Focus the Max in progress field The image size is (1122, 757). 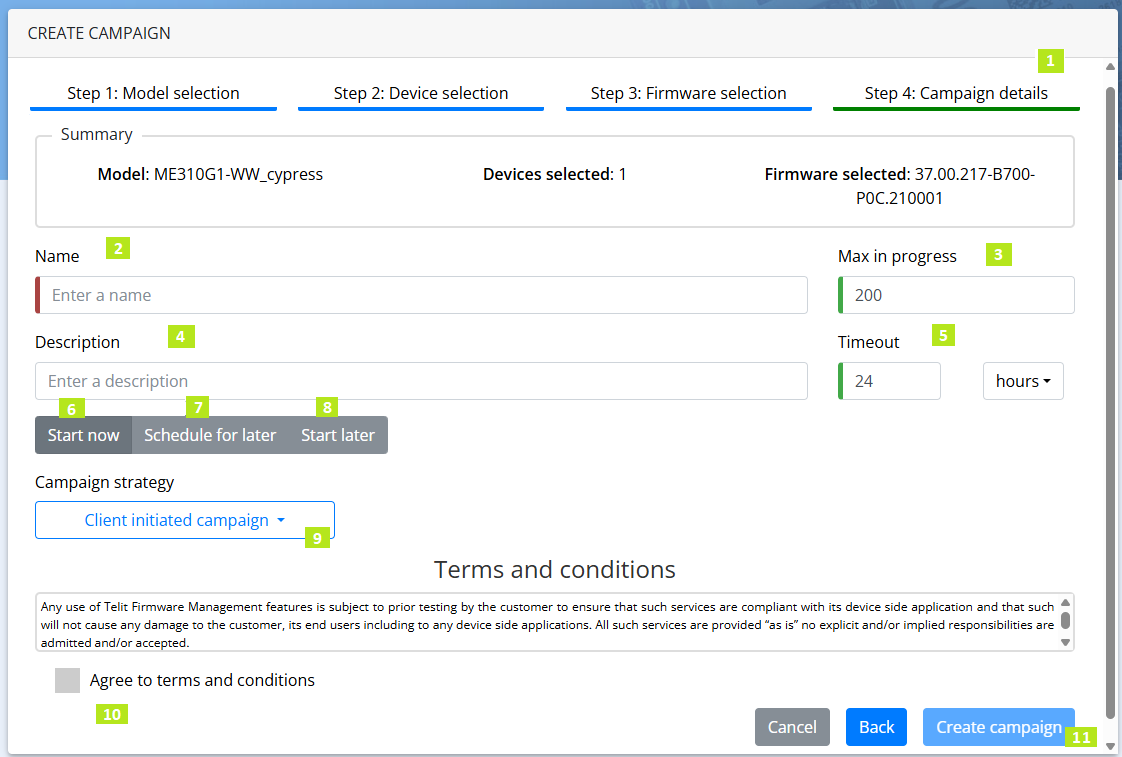click(956, 295)
